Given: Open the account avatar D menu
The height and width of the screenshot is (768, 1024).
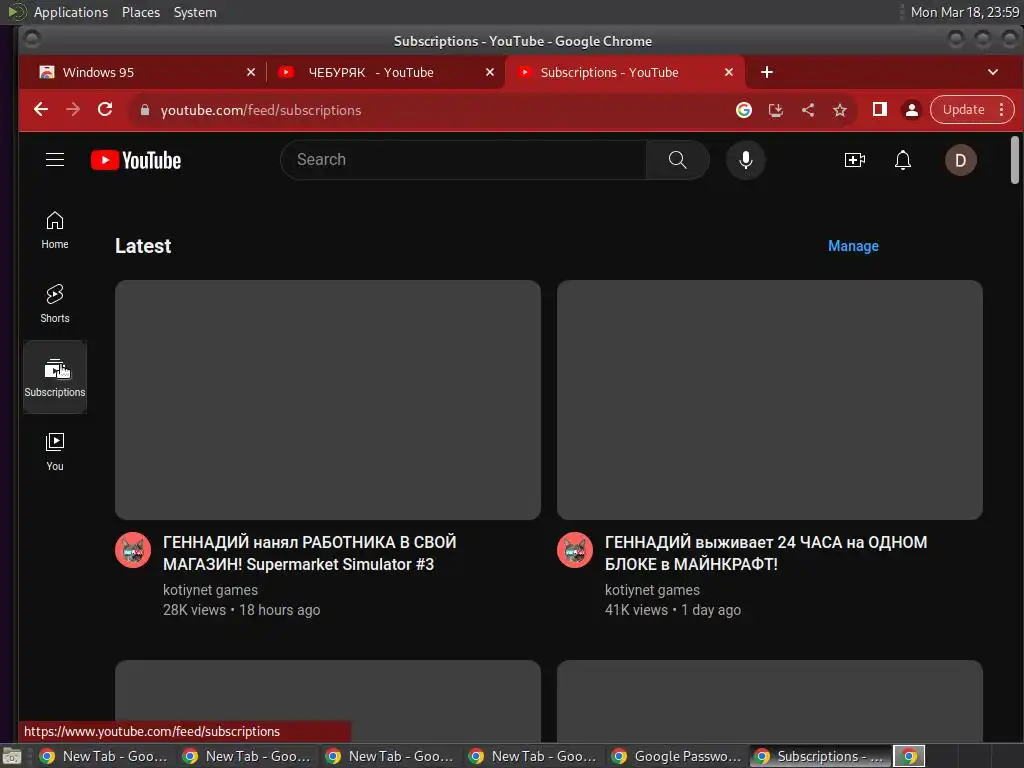Looking at the screenshot, I should (x=960, y=160).
